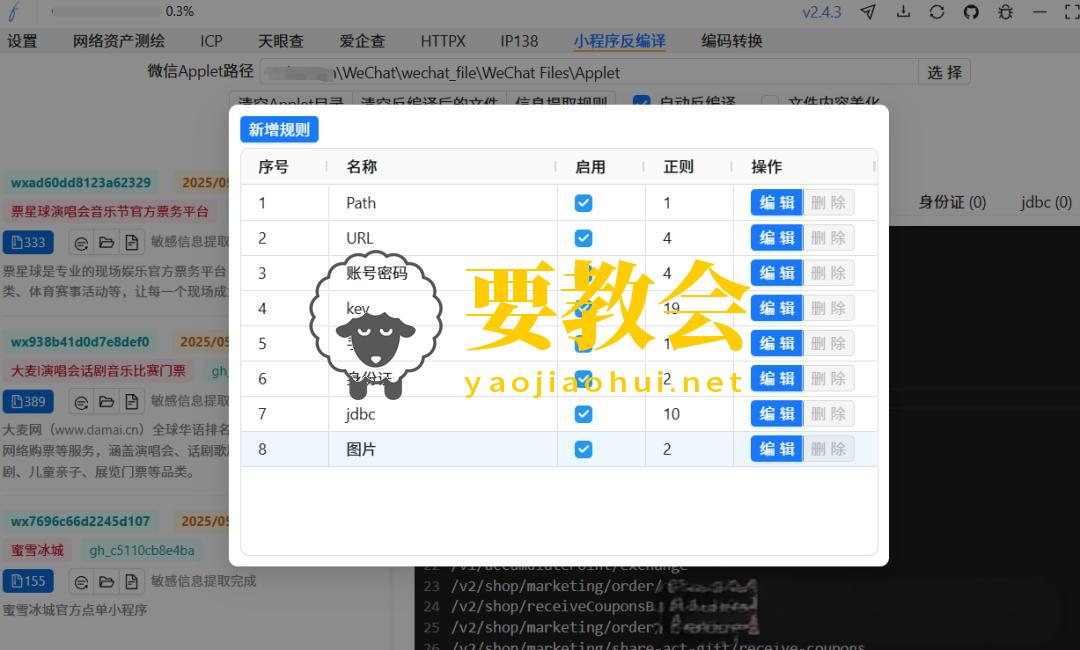This screenshot has height=650, width=1080.
Task: Switch to the 天眼查 tab
Action: click(280, 41)
